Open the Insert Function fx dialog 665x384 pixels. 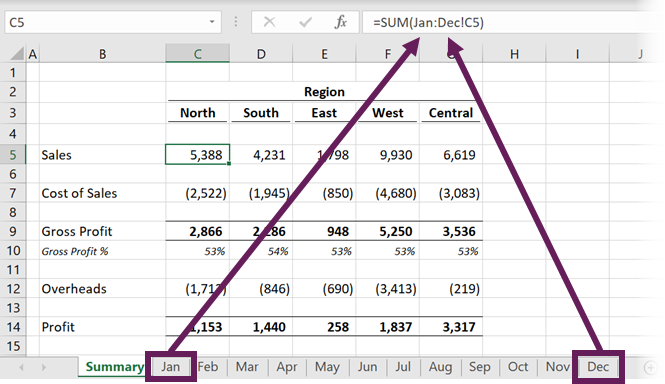coord(341,22)
